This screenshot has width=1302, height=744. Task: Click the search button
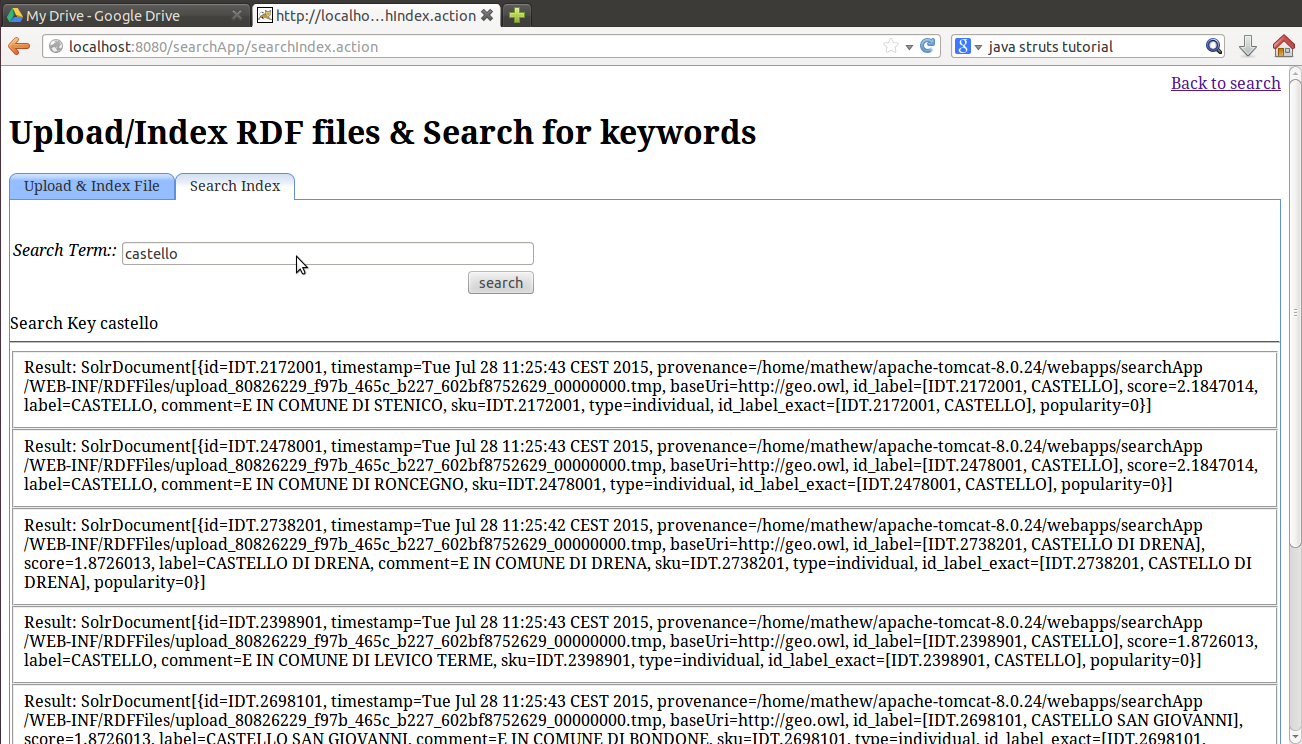coord(501,283)
